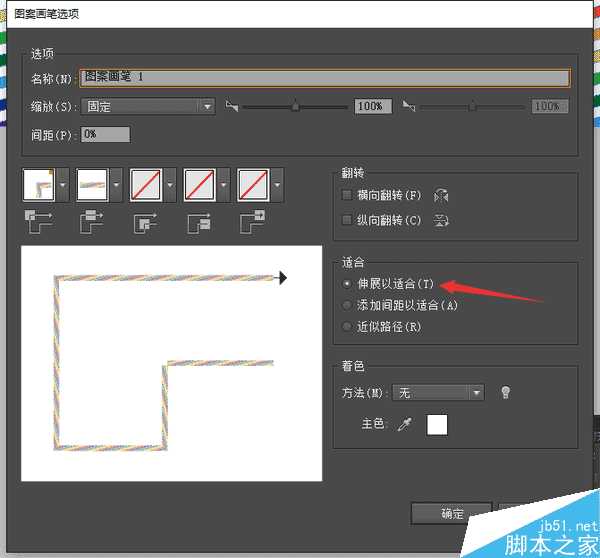Open the key color white swatch

[437, 425]
